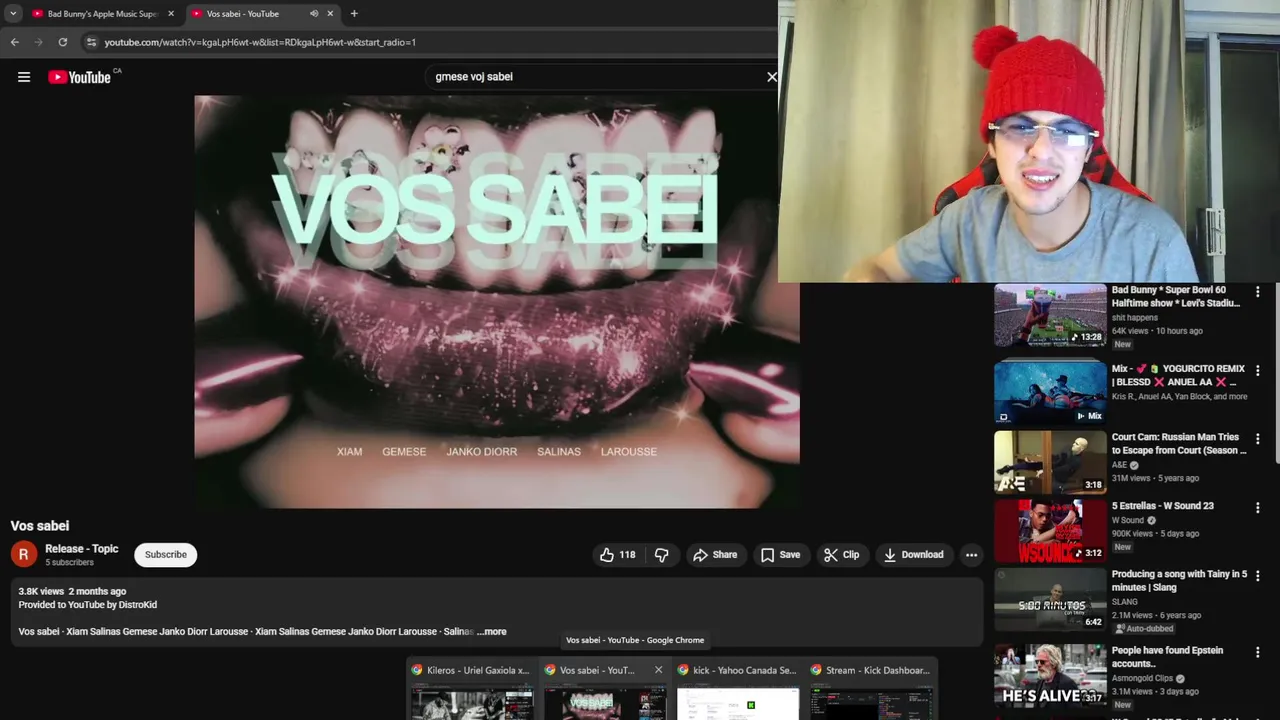Download the video
Image resolution: width=1280 pixels, height=720 pixels.
point(913,555)
